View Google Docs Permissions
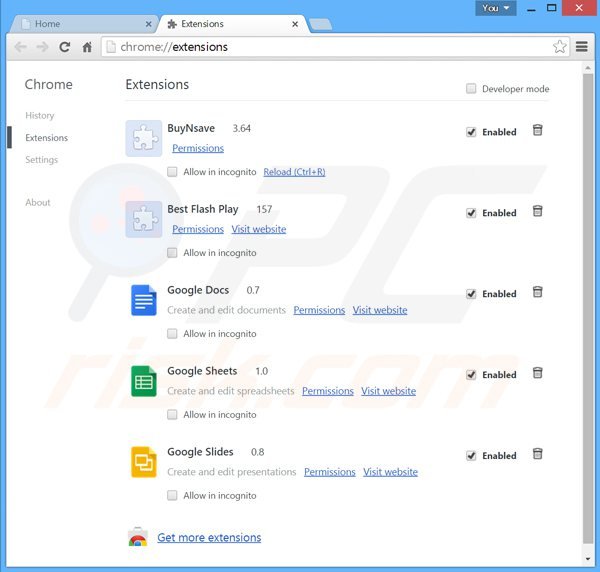Screen dimensions: 600x572 click(x=319, y=310)
